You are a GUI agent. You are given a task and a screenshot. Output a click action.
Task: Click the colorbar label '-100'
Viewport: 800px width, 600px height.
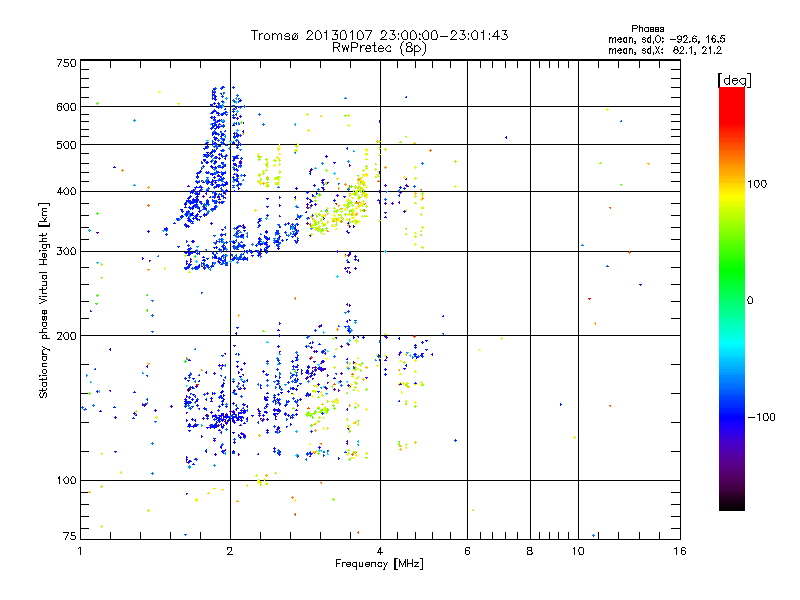click(x=761, y=417)
